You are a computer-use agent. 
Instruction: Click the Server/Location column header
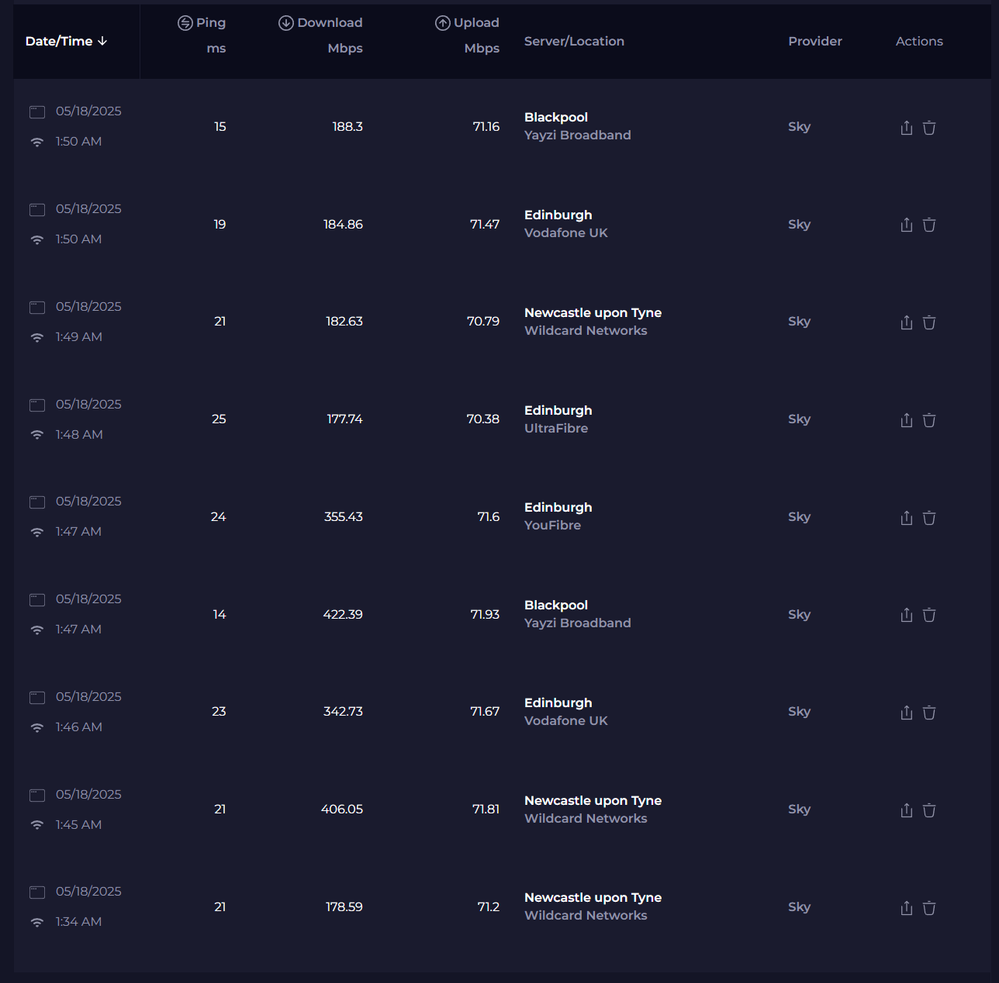pos(574,41)
